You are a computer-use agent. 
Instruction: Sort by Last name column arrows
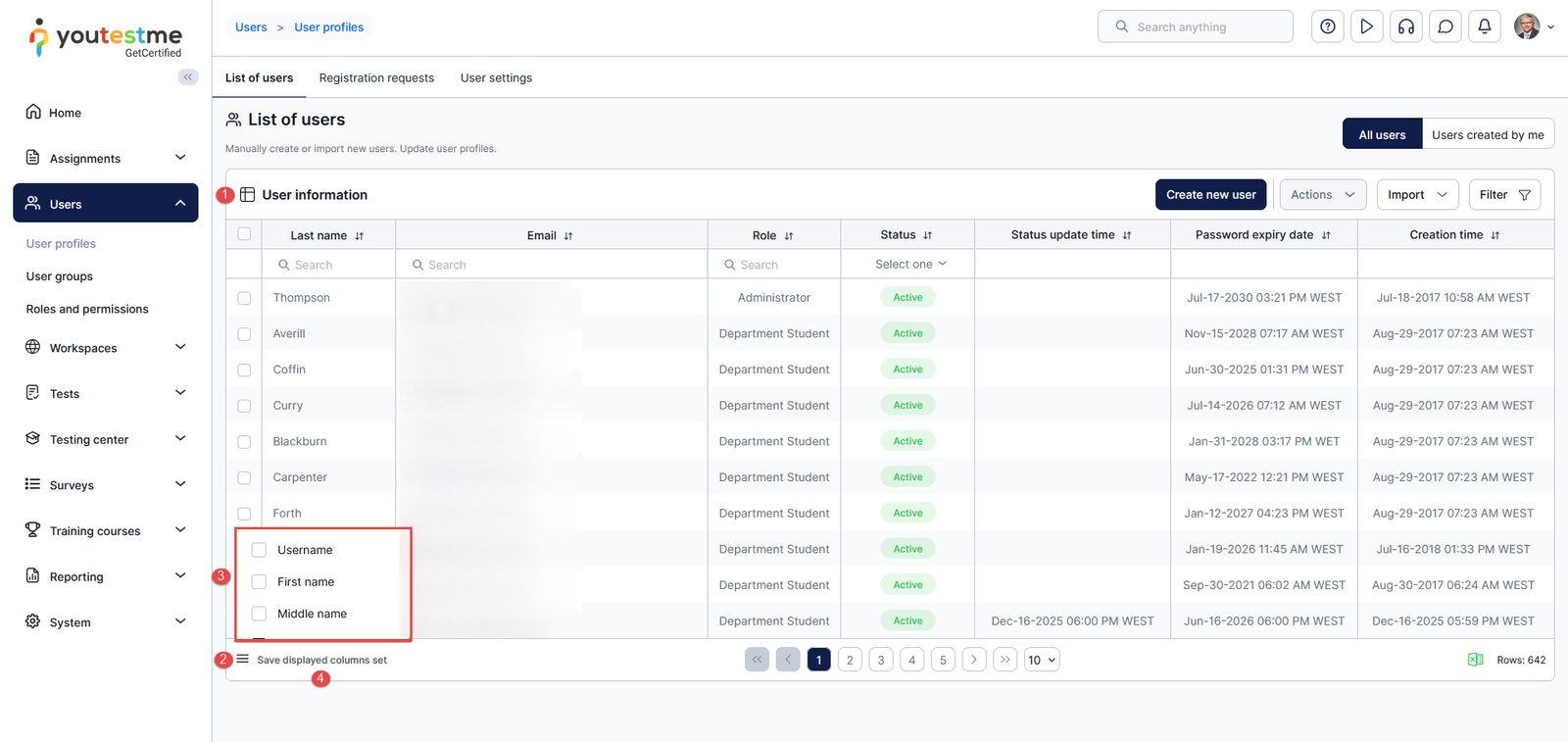(360, 236)
